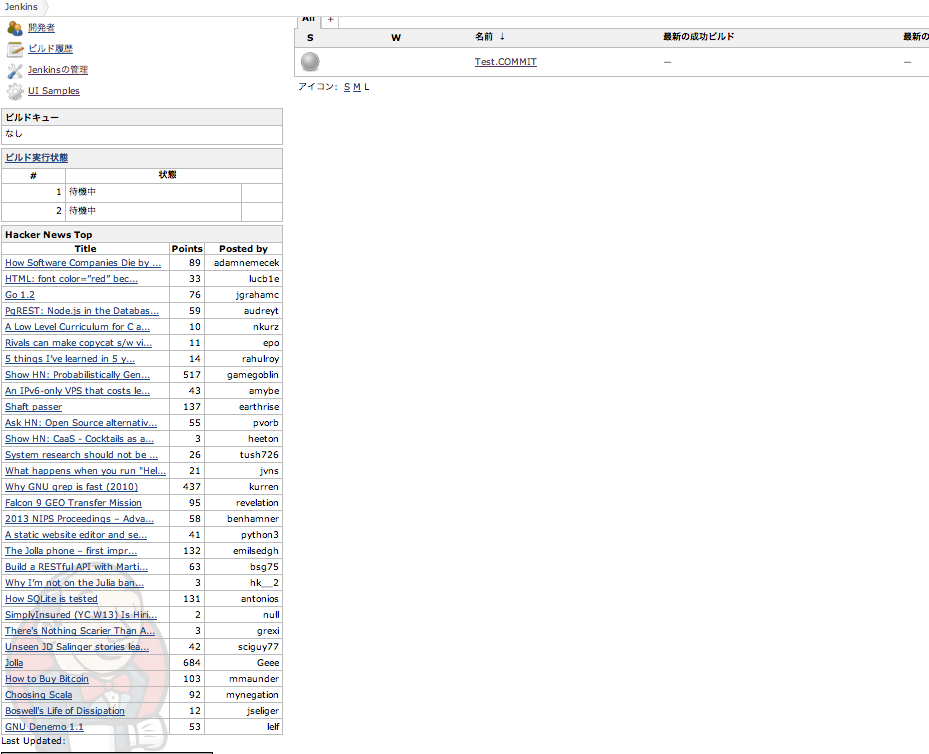Select the All view tab
The height and width of the screenshot is (754, 929).
click(308, 20)
